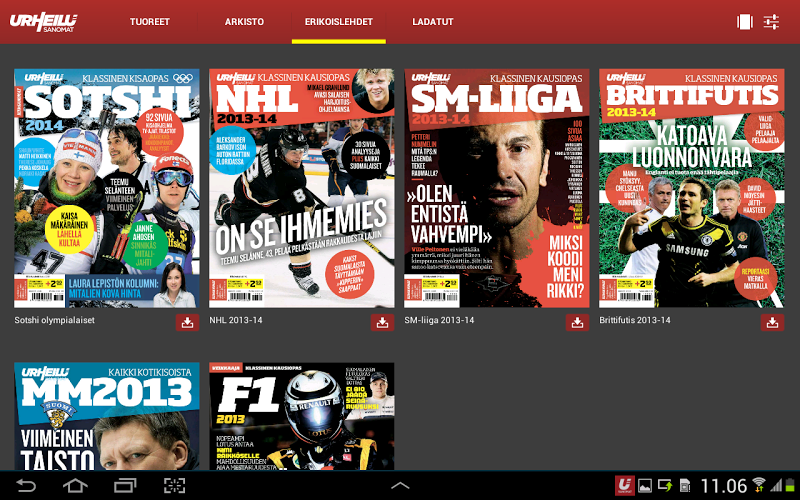Open the page view icon in the header
The width and height of the screenshot is (800, 500).
point(745,22)
